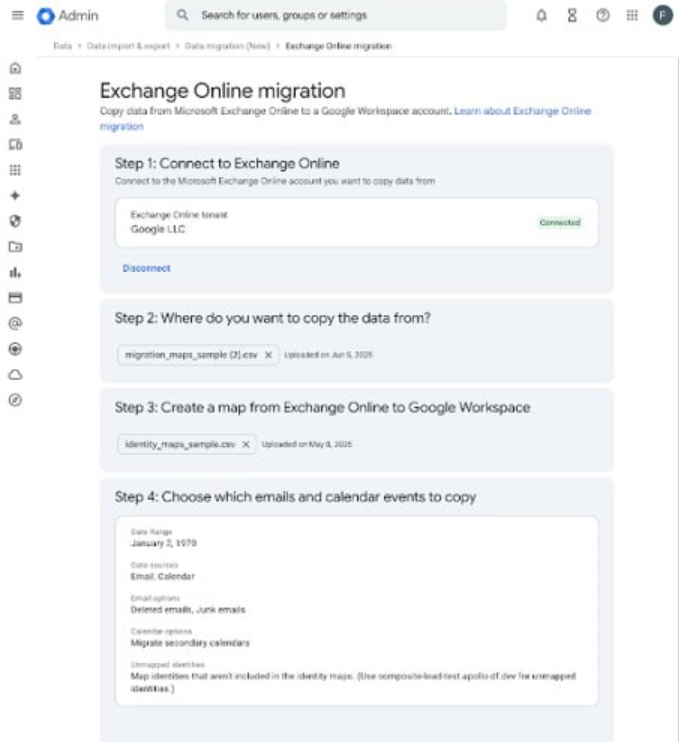Image resolution: width=679 pixels, height=742 pixels.
Task: Click Uploaded on May 8, 2025 text
Action: [307, 444]
